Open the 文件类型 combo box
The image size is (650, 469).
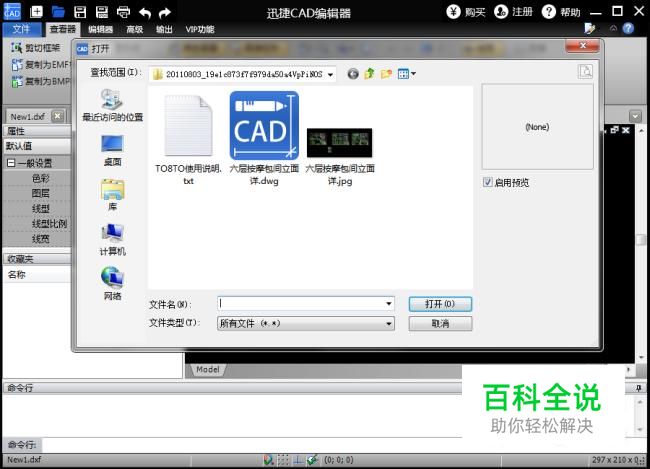click(306, 323)
